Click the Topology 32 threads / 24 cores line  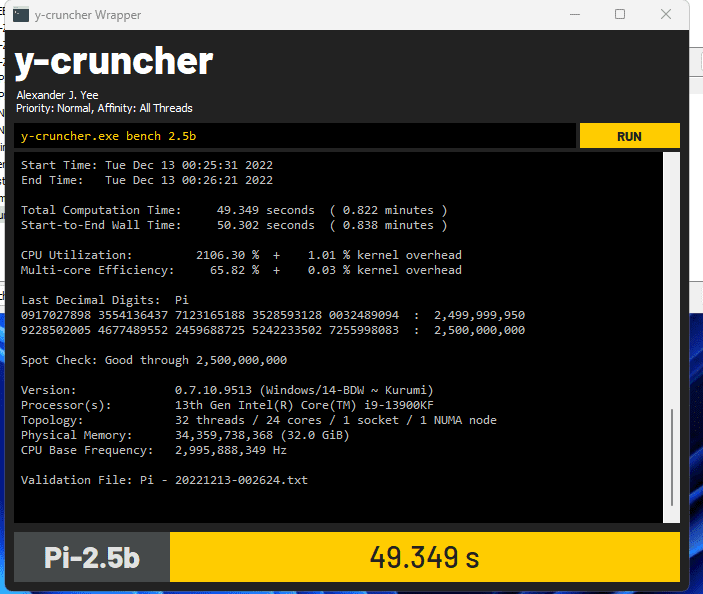[259, 420]
